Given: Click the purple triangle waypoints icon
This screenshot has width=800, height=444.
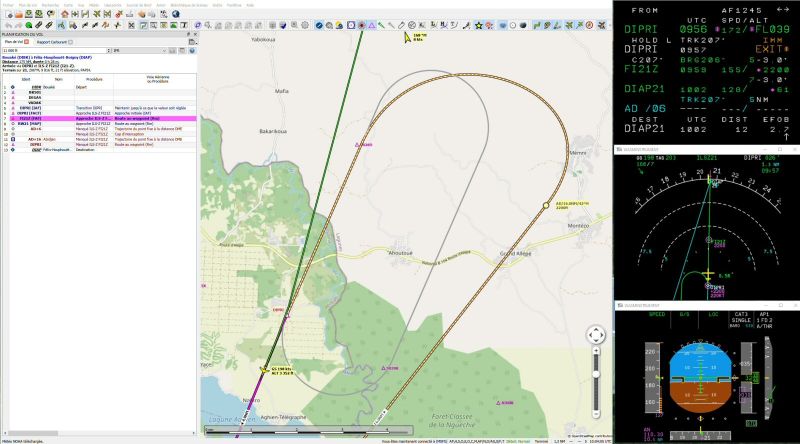Looking at the screenshot, I should tap(372, 25).
